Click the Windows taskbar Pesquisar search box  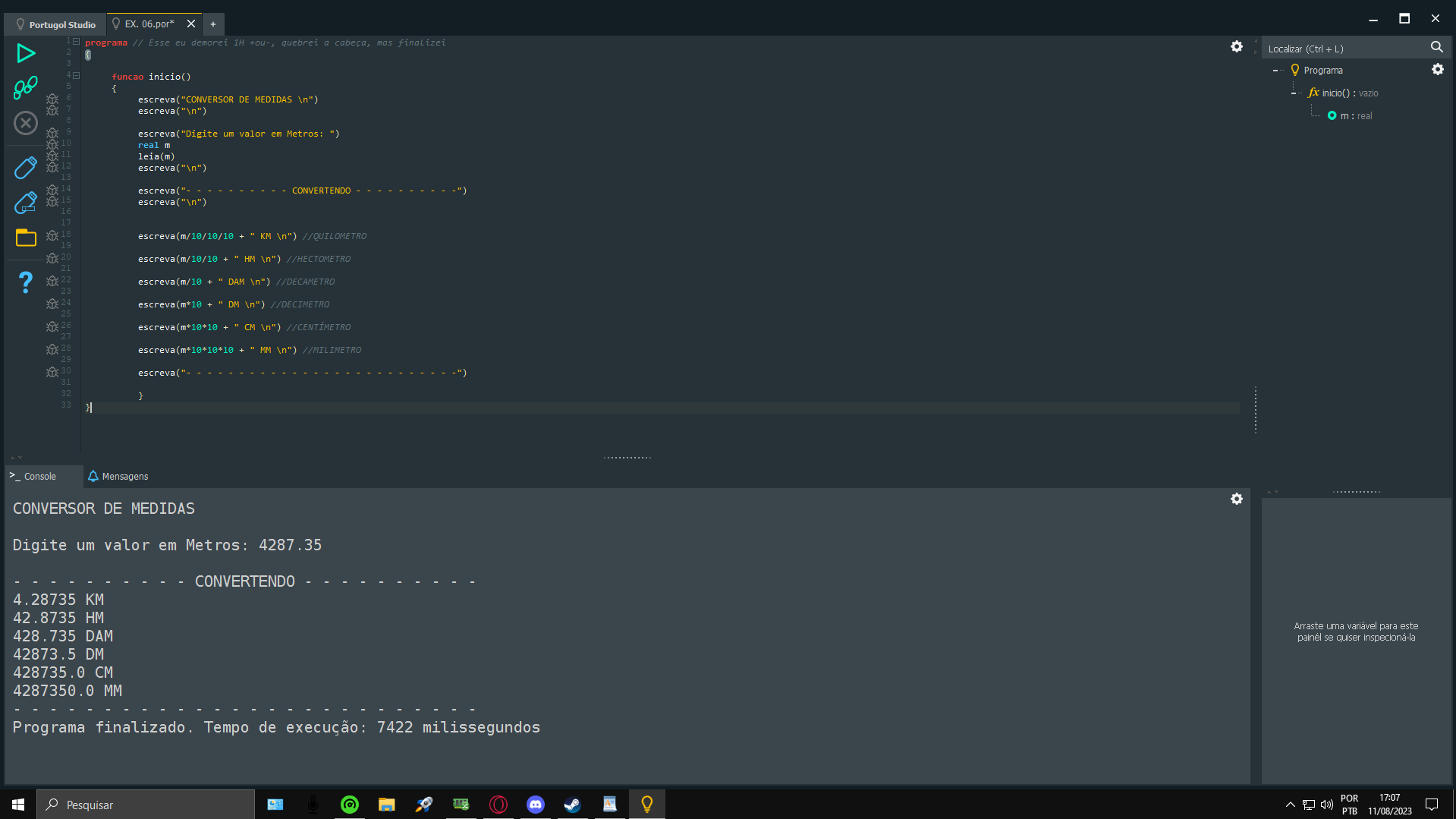(x=146, y=805)
